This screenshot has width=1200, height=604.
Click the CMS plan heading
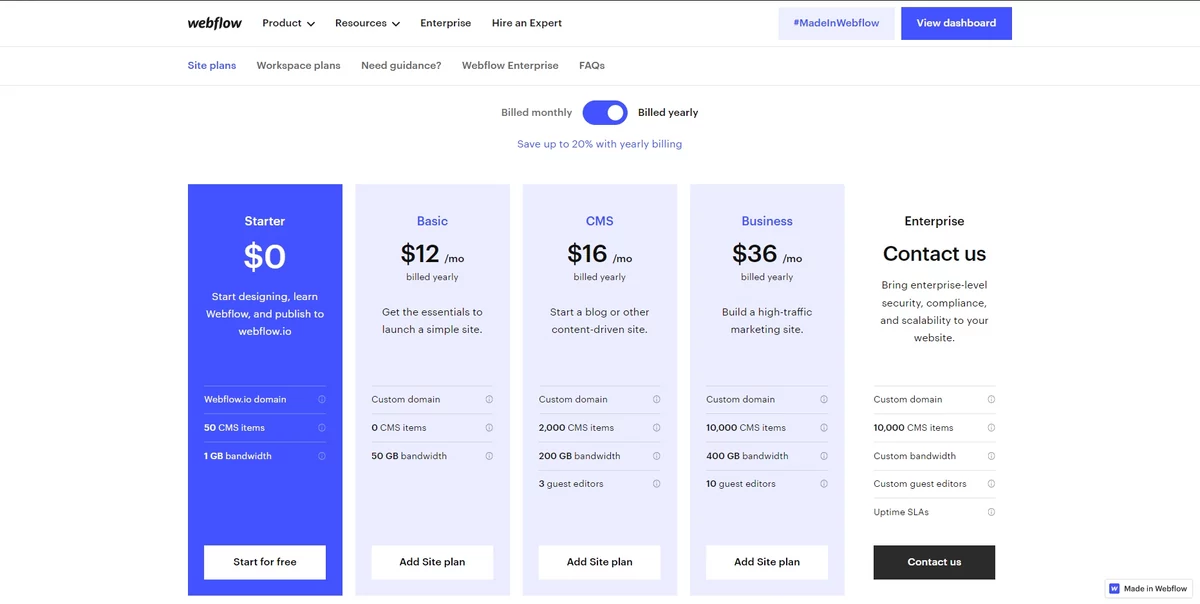tap(600, 221)
